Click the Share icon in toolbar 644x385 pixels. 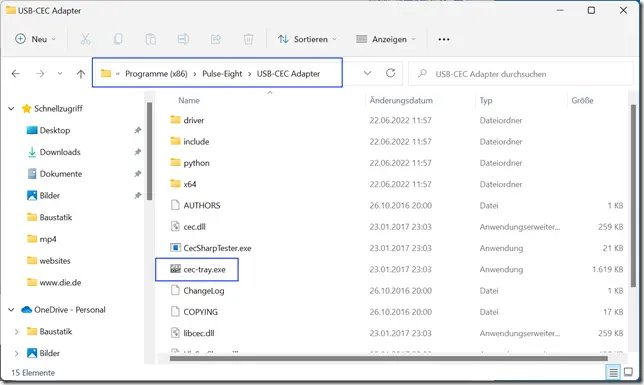click(216, 39)
